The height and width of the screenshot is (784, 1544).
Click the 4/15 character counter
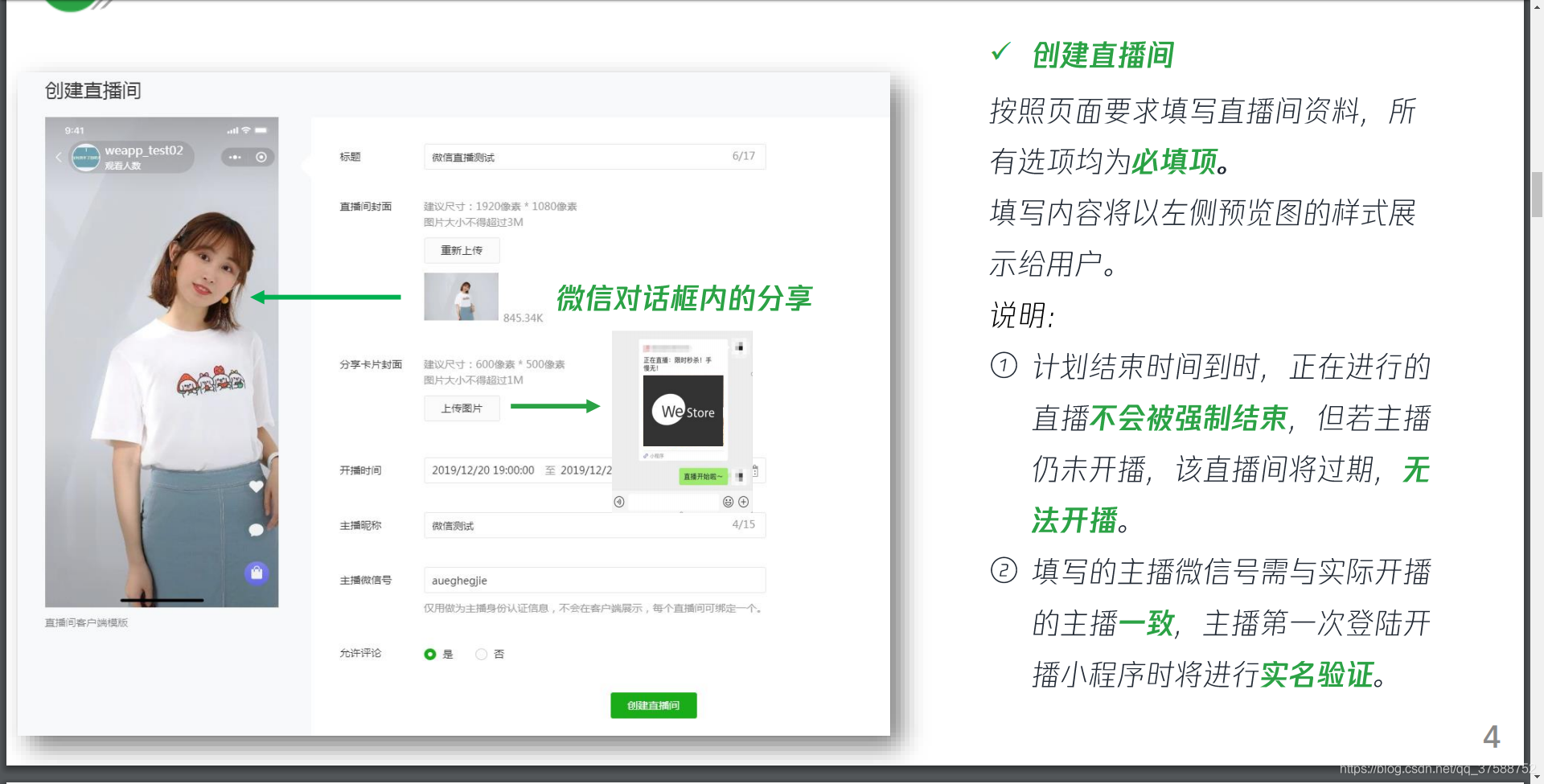(743, 524)
